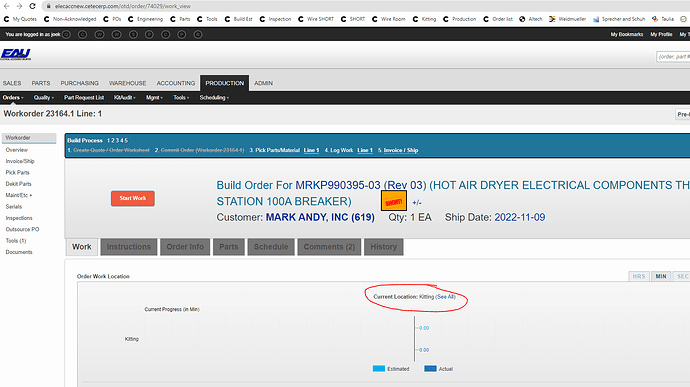690x387 pixels.
Task: Expand Maint/Etc + in the sidebar
Action: 19,195
